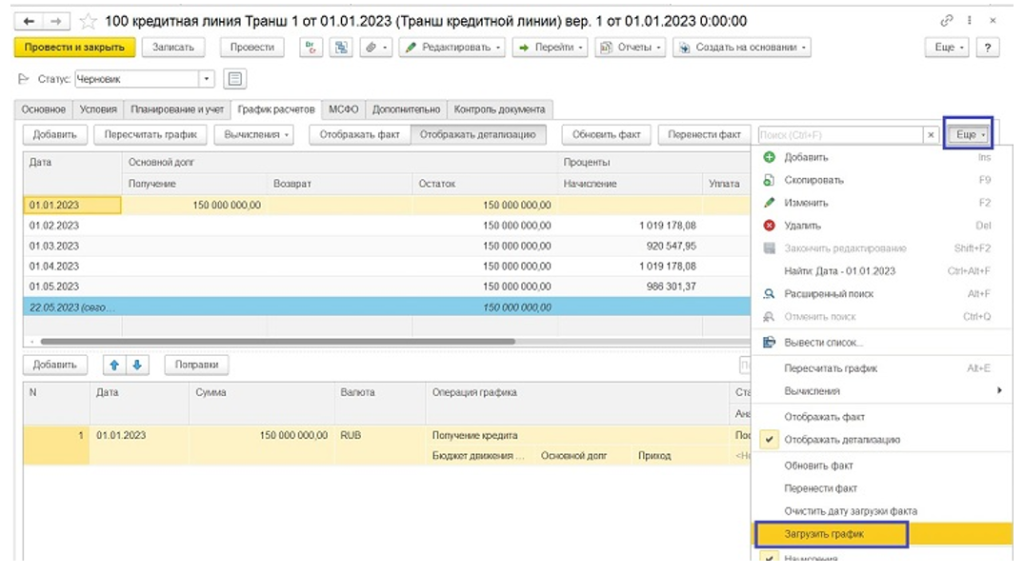1024x574 pixels.
Task: Open the vertical dots window menu
Action: (x=970, y=21)
